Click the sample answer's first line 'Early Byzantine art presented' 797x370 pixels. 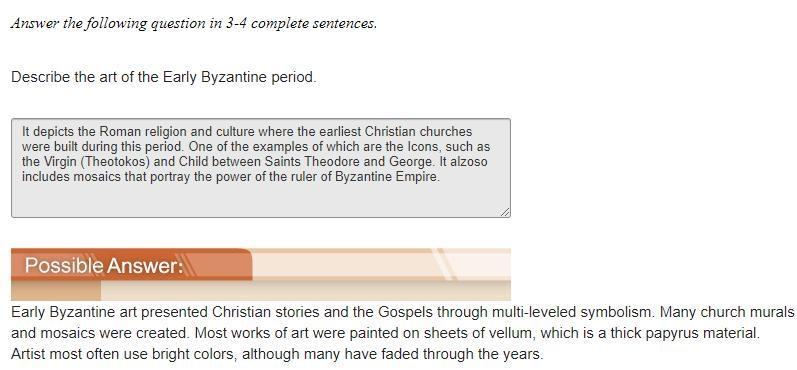point(109,312)
